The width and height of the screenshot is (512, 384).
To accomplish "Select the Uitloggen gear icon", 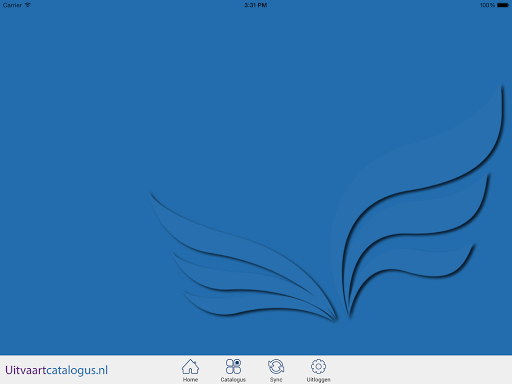I will click(x=318, y=367).
